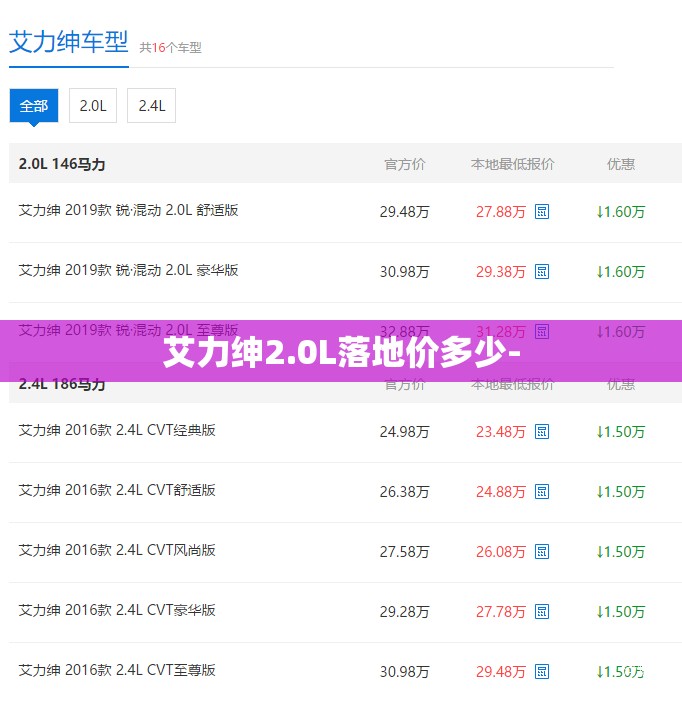Click 官方价 column header in 2.0L section
Viewport: 682px width, 702px height.
tap(404, 164)
